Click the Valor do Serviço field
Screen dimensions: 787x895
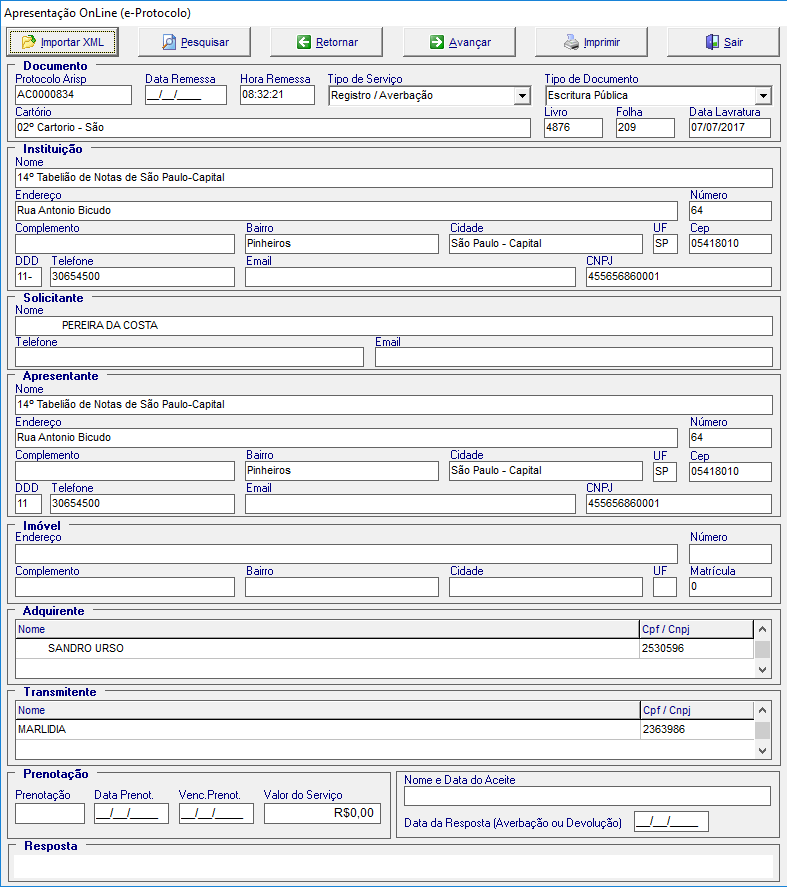pyautogui.click(x=322, y=814)
